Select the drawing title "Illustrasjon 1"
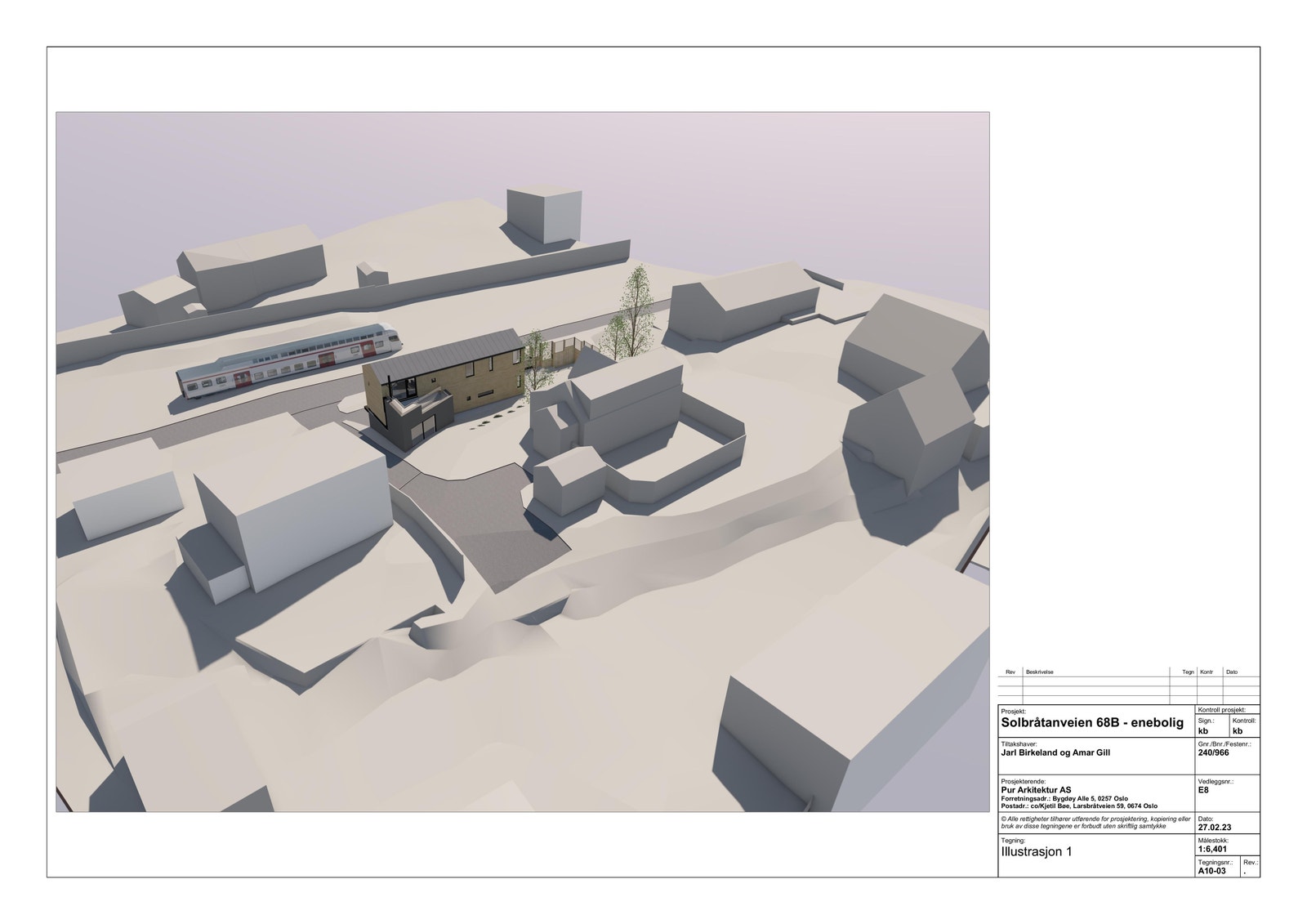This screenshot has width=1307, height=924. [x=1037, y=852]
